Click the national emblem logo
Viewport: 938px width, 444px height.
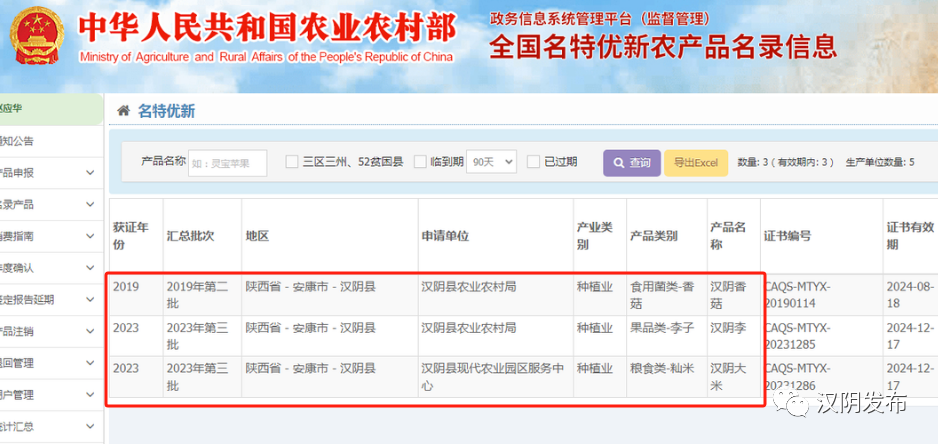click(x=36, y=35)
